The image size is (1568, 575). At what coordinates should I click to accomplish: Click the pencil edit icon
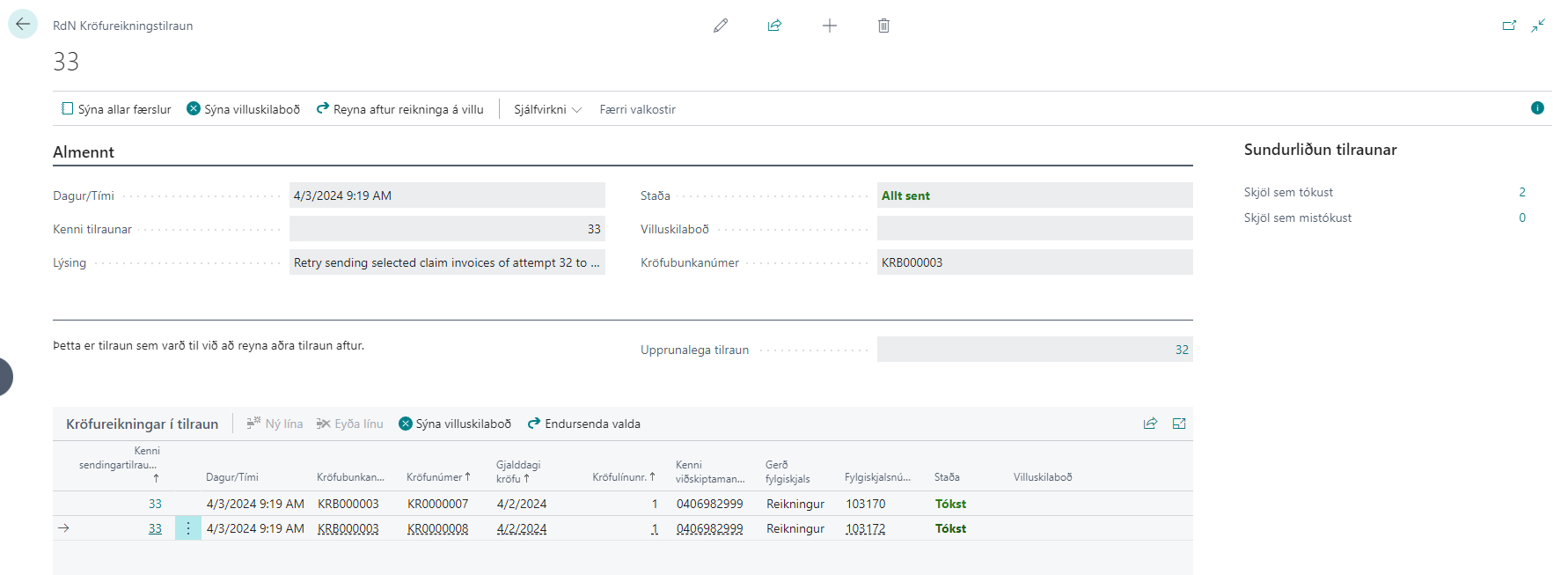coord(721,26)
